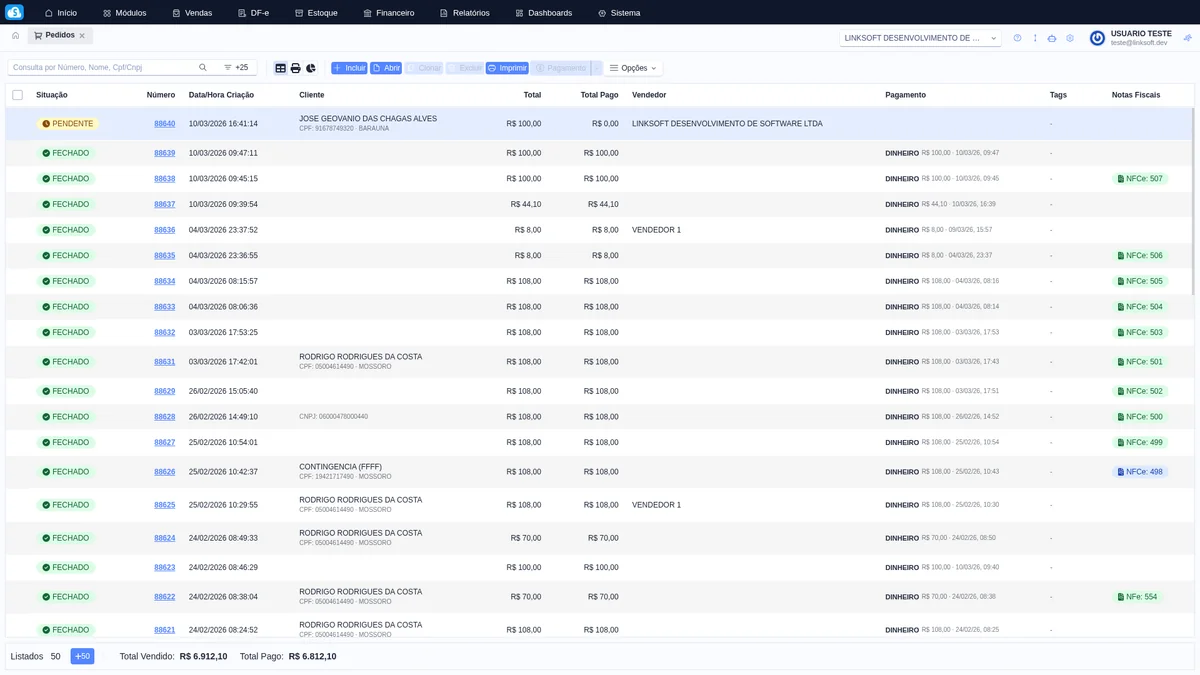Click the home icon beside Pedidos tab

click(x=15, y=35)
